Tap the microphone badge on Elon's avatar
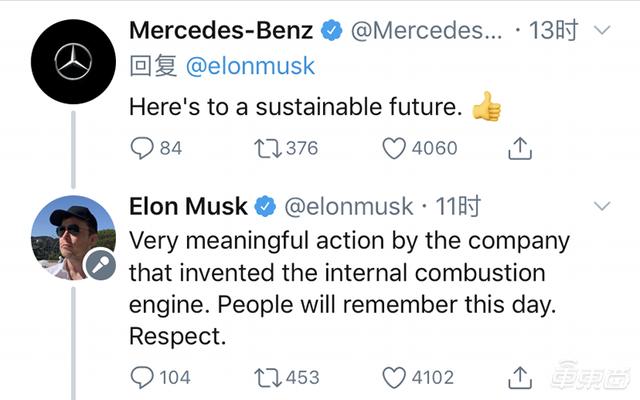Screen dimensions: 640x400 tap(100, 264)
